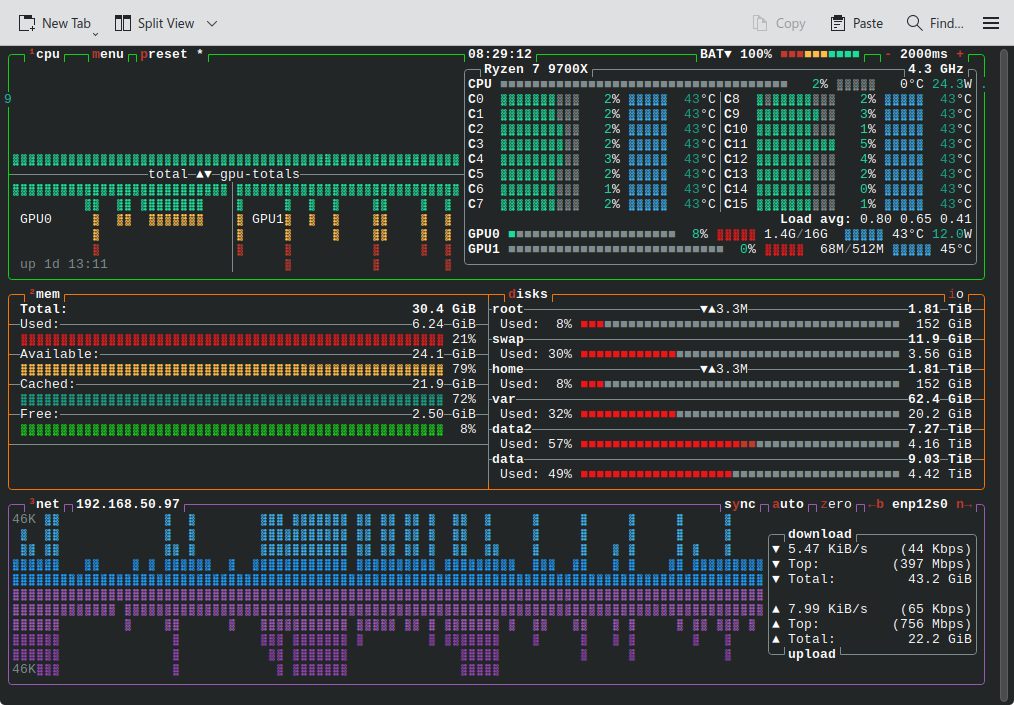Viewport: 1014px width, 705px height.
Task: Click the New Tab icon in toolbar
Action: coord(27,23)
